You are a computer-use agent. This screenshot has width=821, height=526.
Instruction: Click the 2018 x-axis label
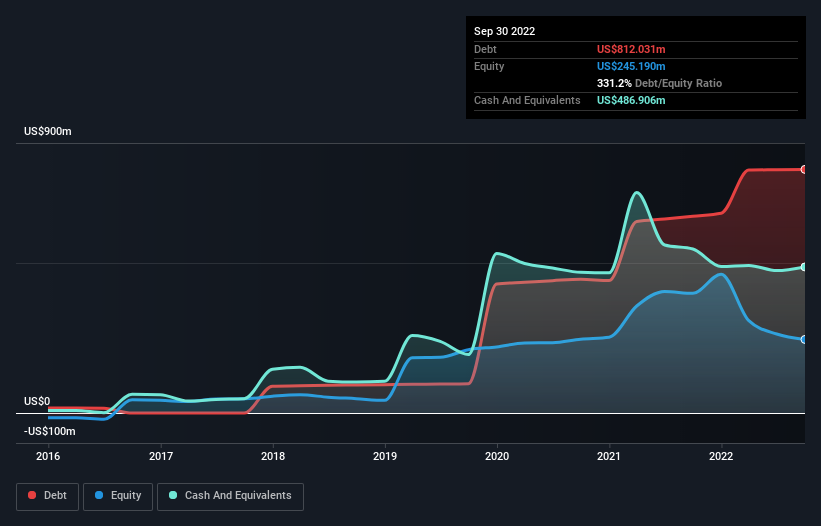point(273,456)
